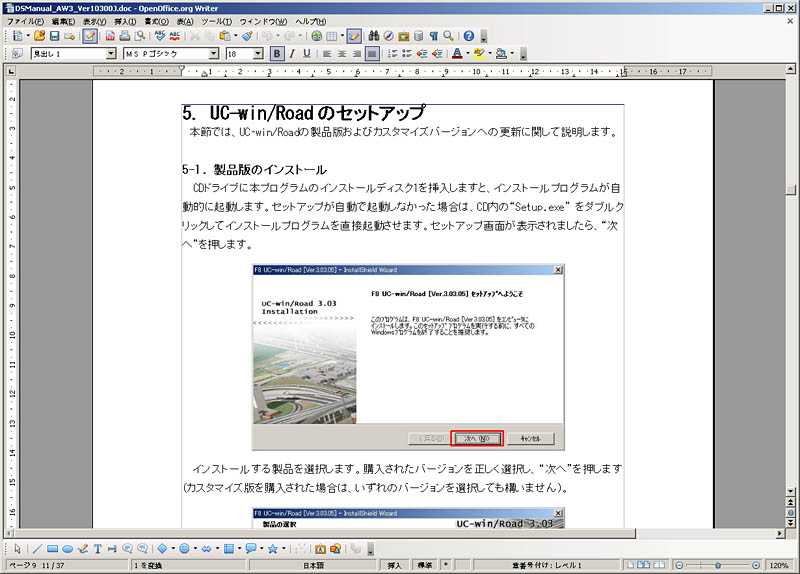This screenshot has height=574, width=800.
Task: Click page number ページ9 11/37 field
Action: 66,565
